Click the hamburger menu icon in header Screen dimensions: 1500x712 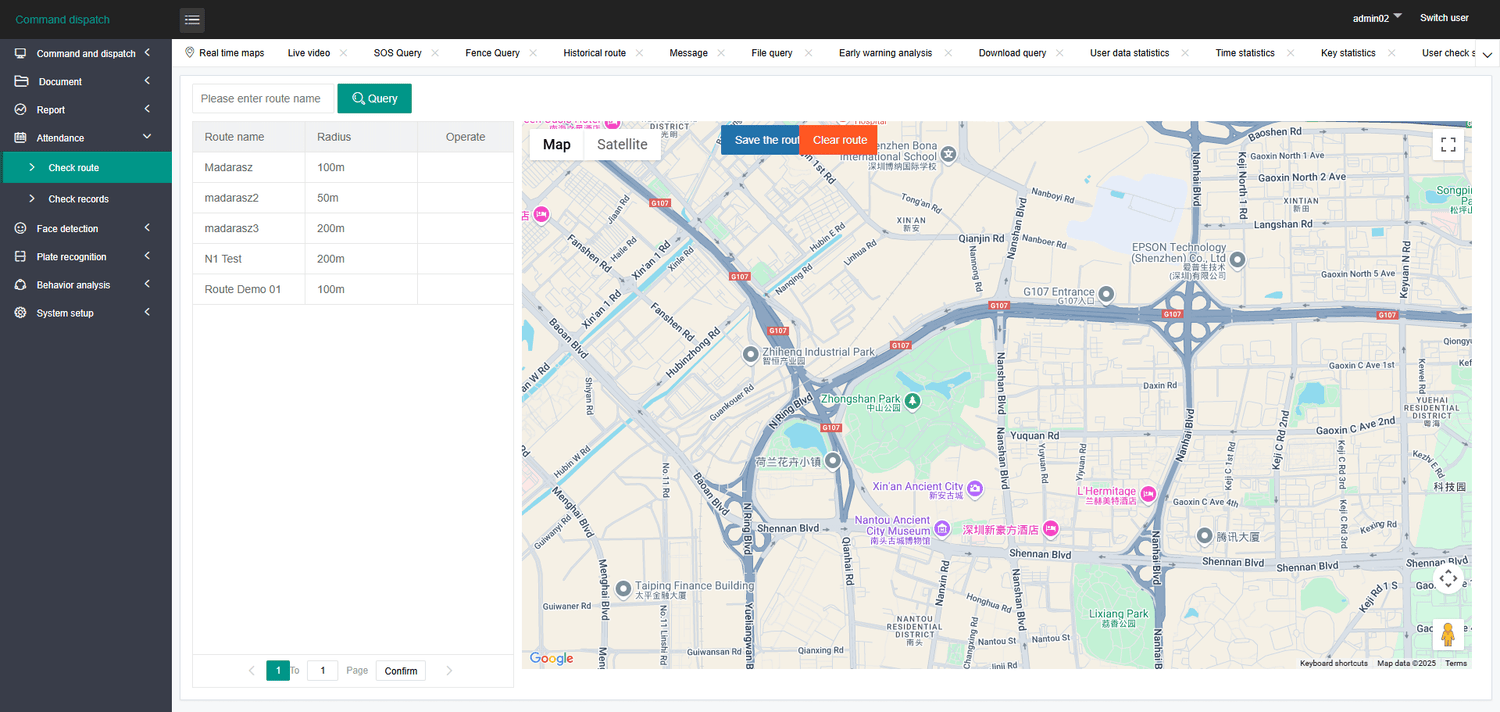[192, 20]
